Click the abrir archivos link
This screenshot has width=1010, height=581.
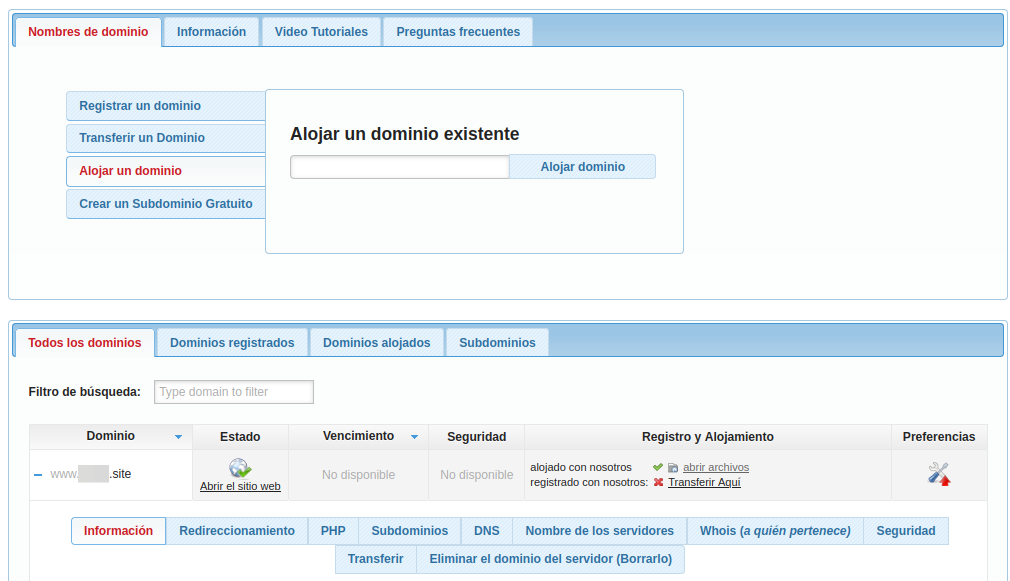(716, 467)
